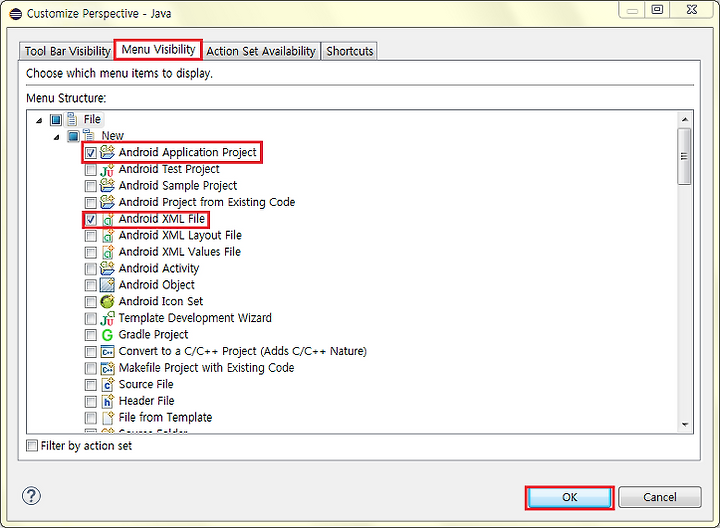This screenshot has height=528, width=720.
Task: Select Android XML Values File label
Action: tap(180, 252)
